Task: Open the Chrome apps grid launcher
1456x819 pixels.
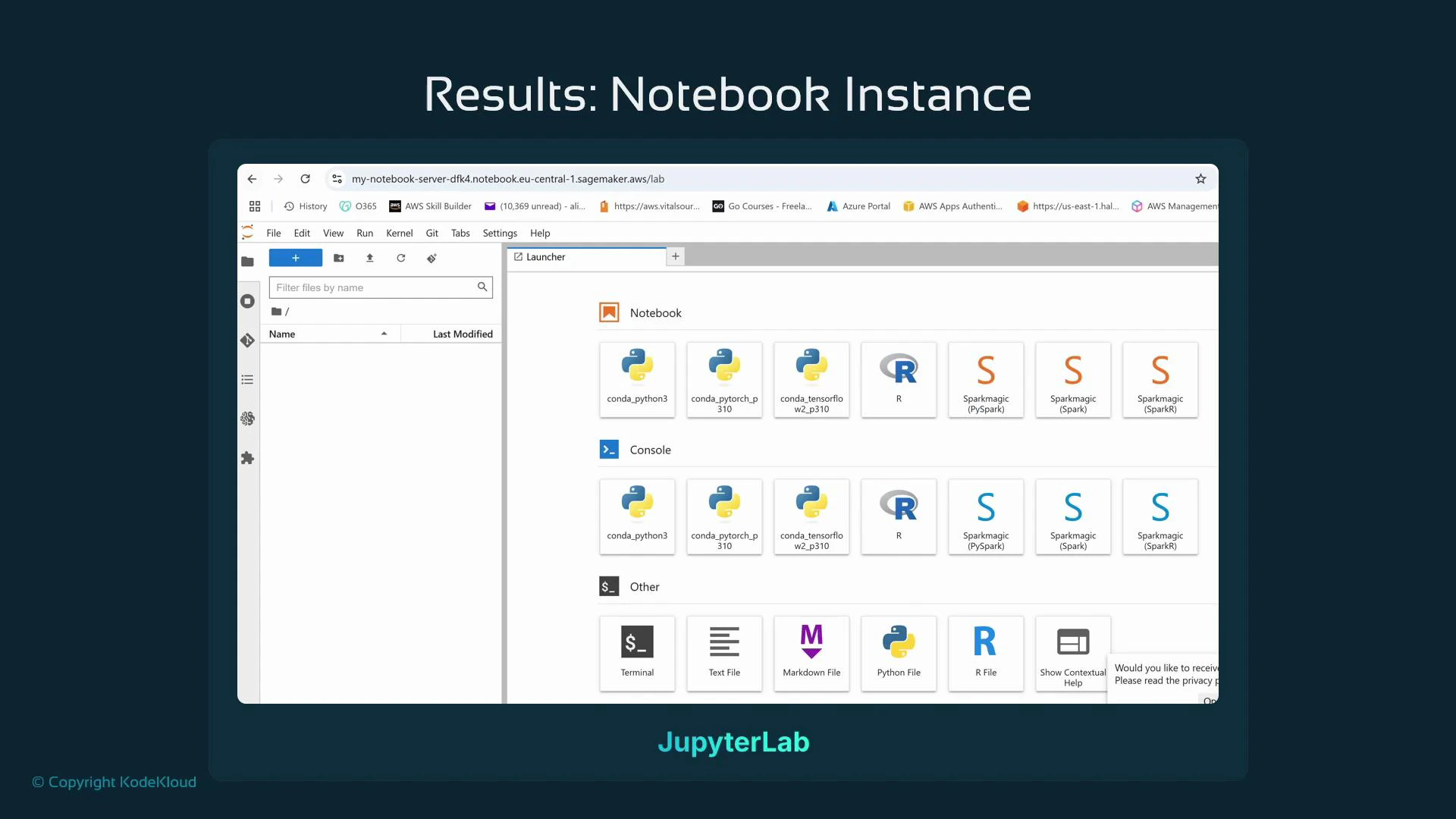Action: point(254,206)
